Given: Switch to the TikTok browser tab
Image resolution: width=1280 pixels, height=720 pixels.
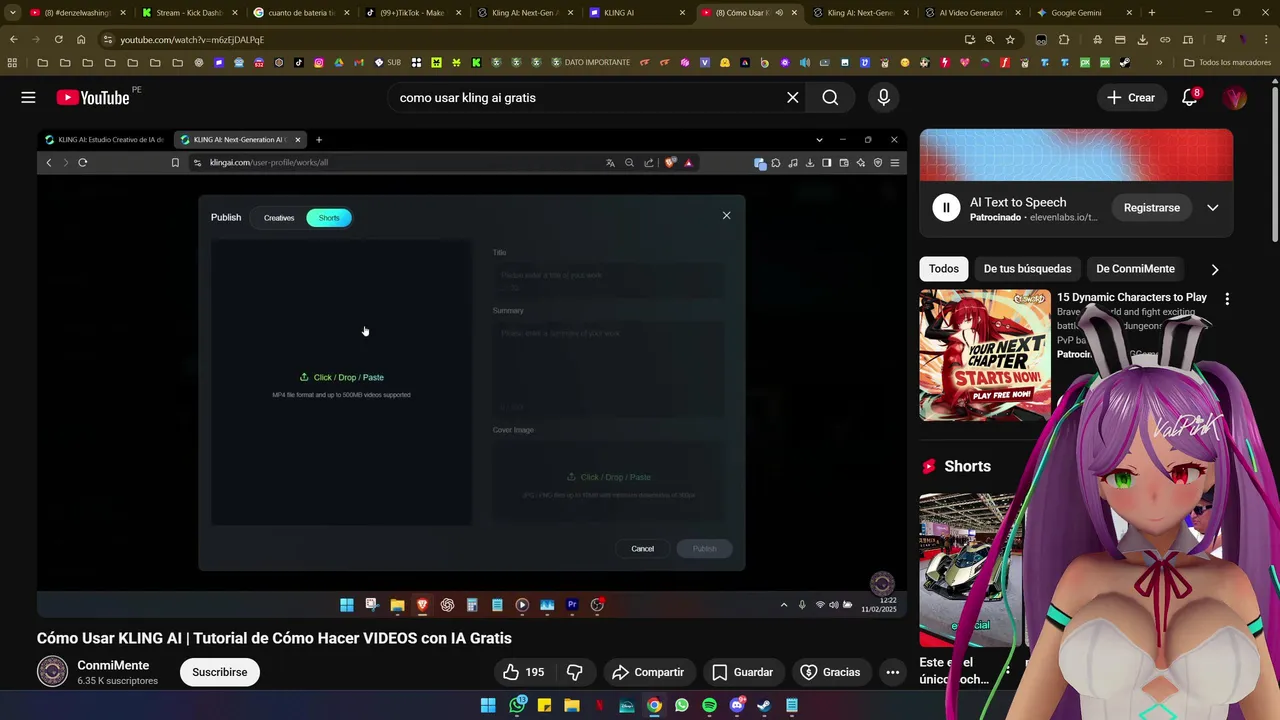Looking at the screenshot, I should click(x=412, y=13).
